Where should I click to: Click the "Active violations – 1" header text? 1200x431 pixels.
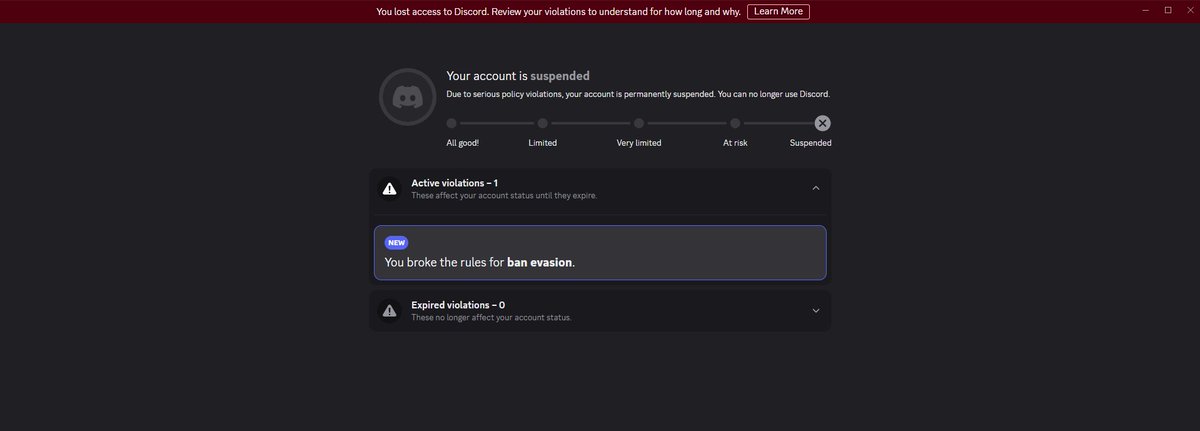(x=455, y=183)
